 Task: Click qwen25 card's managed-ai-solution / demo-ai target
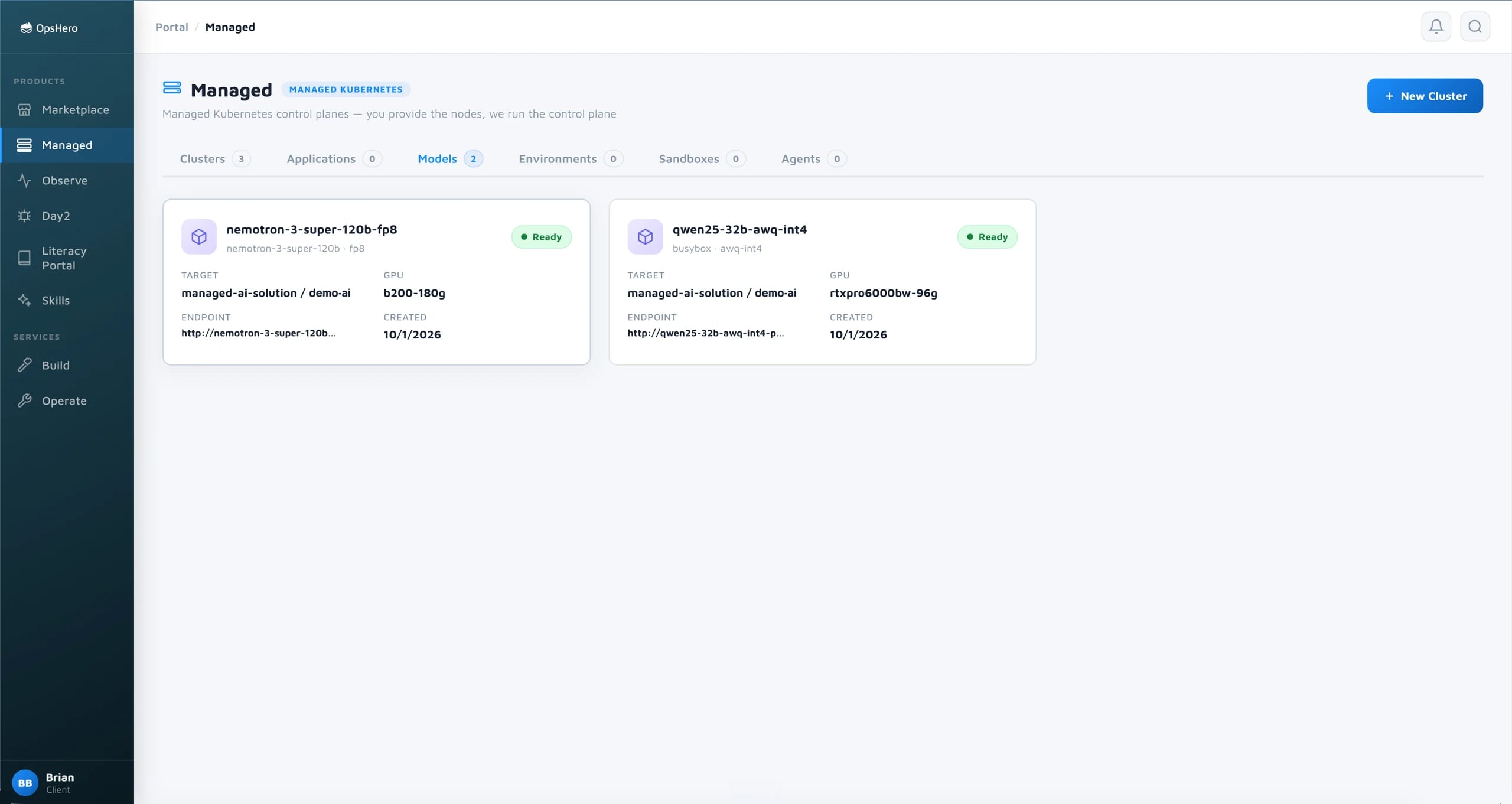(x=712, y=293)
